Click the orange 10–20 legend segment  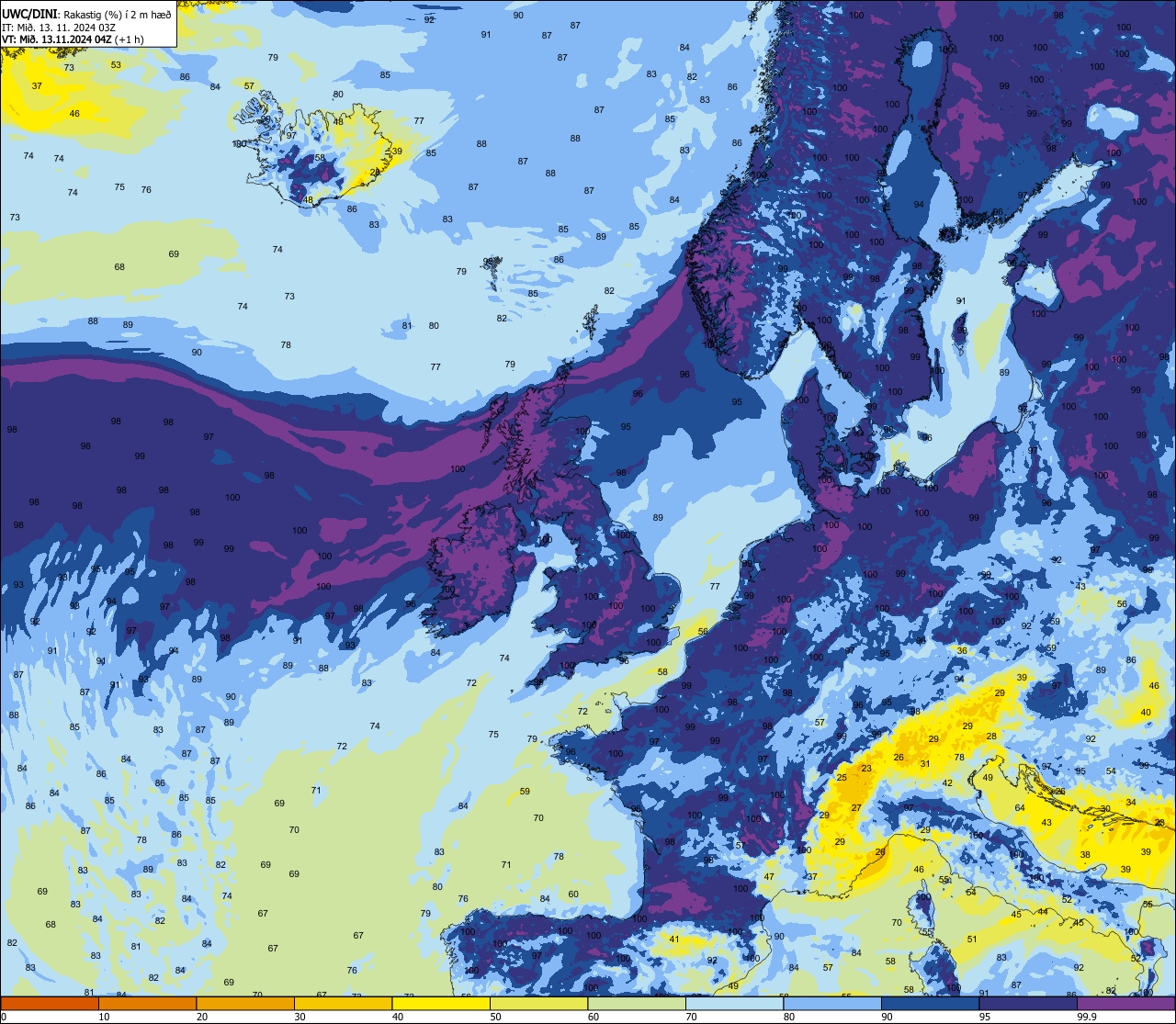(148, 1003)
